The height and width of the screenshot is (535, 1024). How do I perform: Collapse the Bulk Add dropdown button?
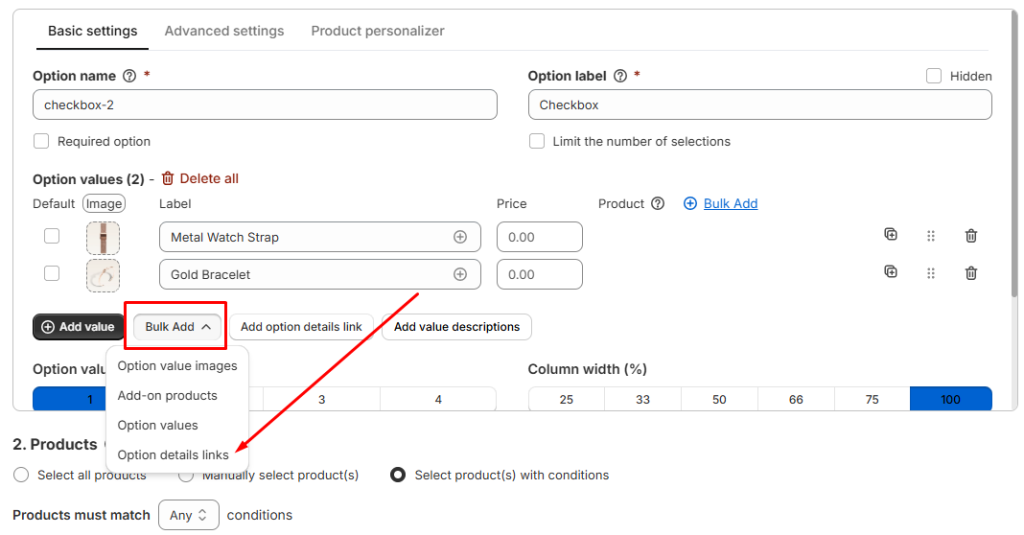(177, 327)
